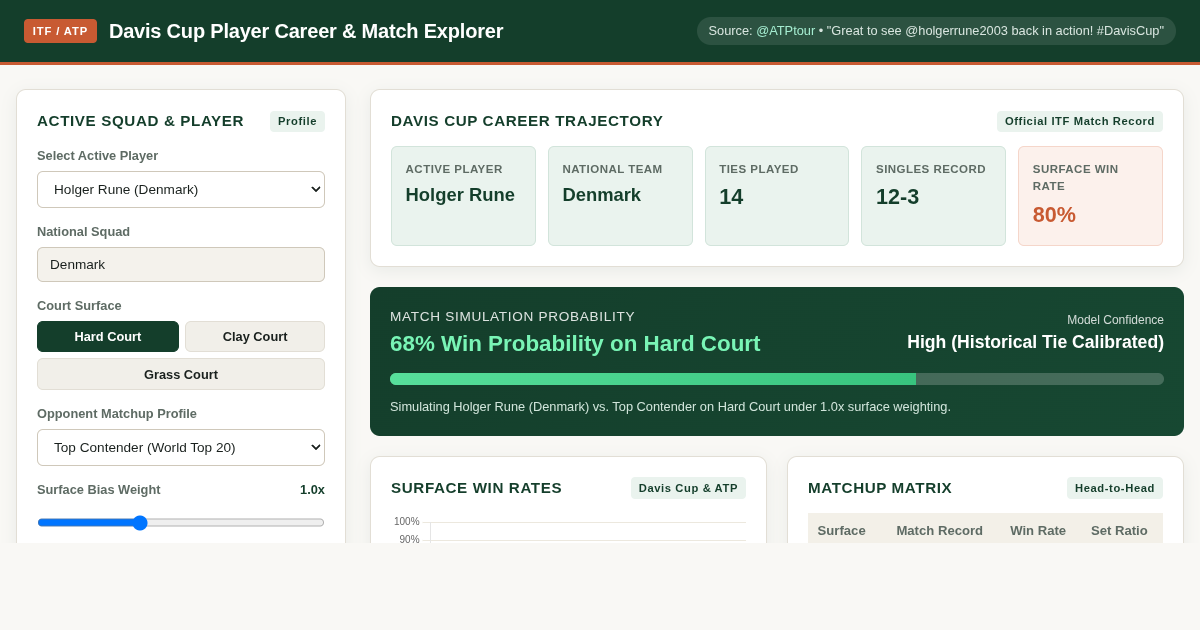Select the Surface Win Rate 80% card
This screenshot has width=1200, height=630.
coord(1090,196)
